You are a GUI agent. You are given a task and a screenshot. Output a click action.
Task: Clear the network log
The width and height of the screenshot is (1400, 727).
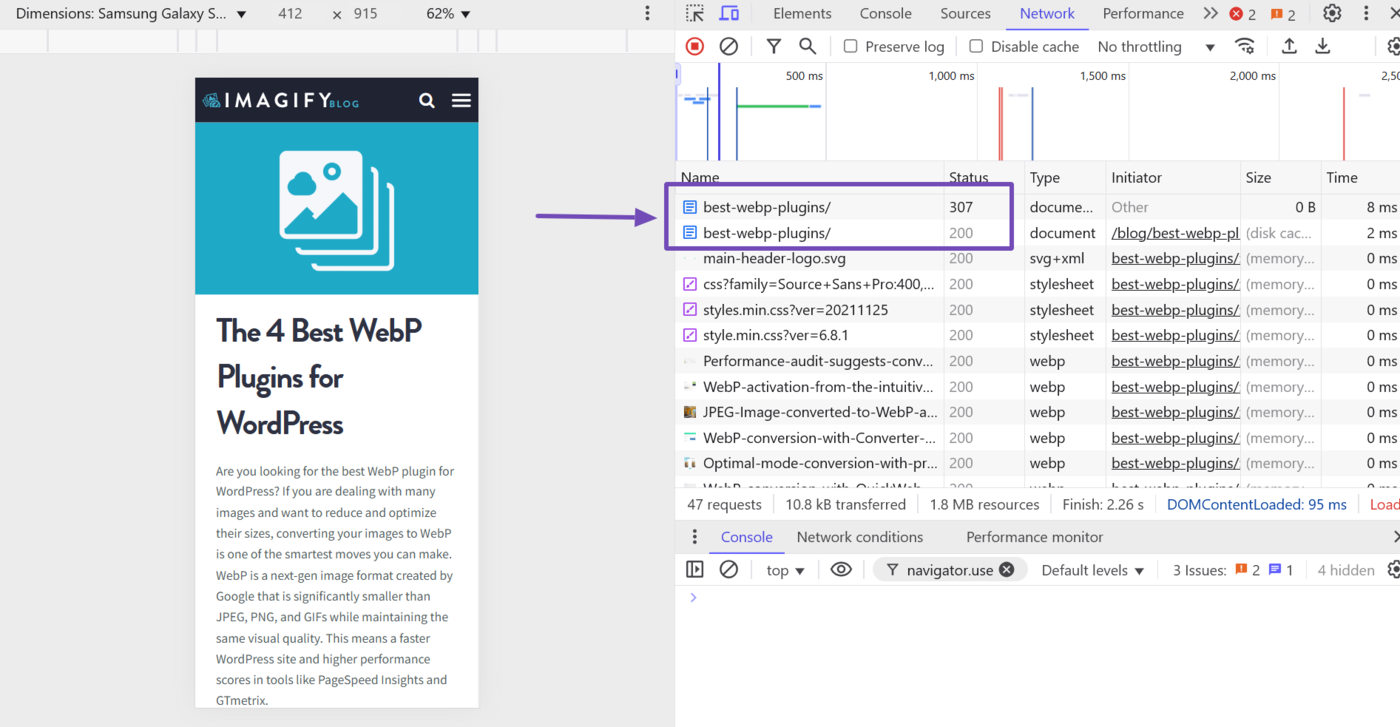point(729,46)
